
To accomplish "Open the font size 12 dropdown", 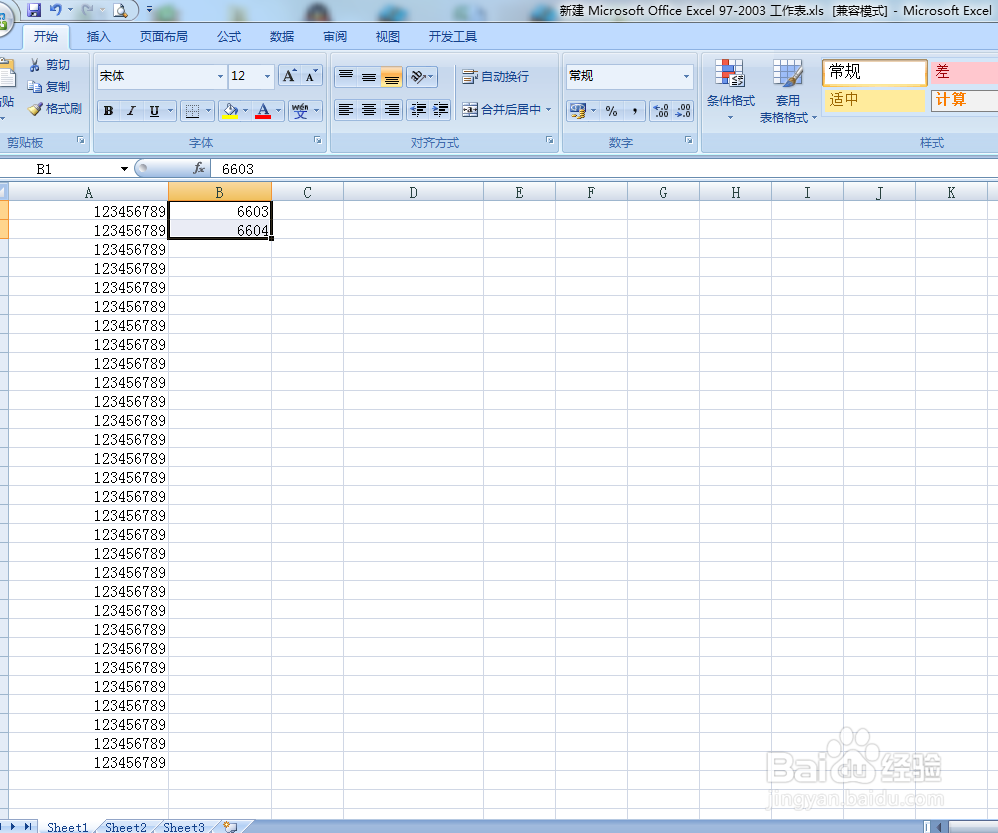I will (267, 76).
